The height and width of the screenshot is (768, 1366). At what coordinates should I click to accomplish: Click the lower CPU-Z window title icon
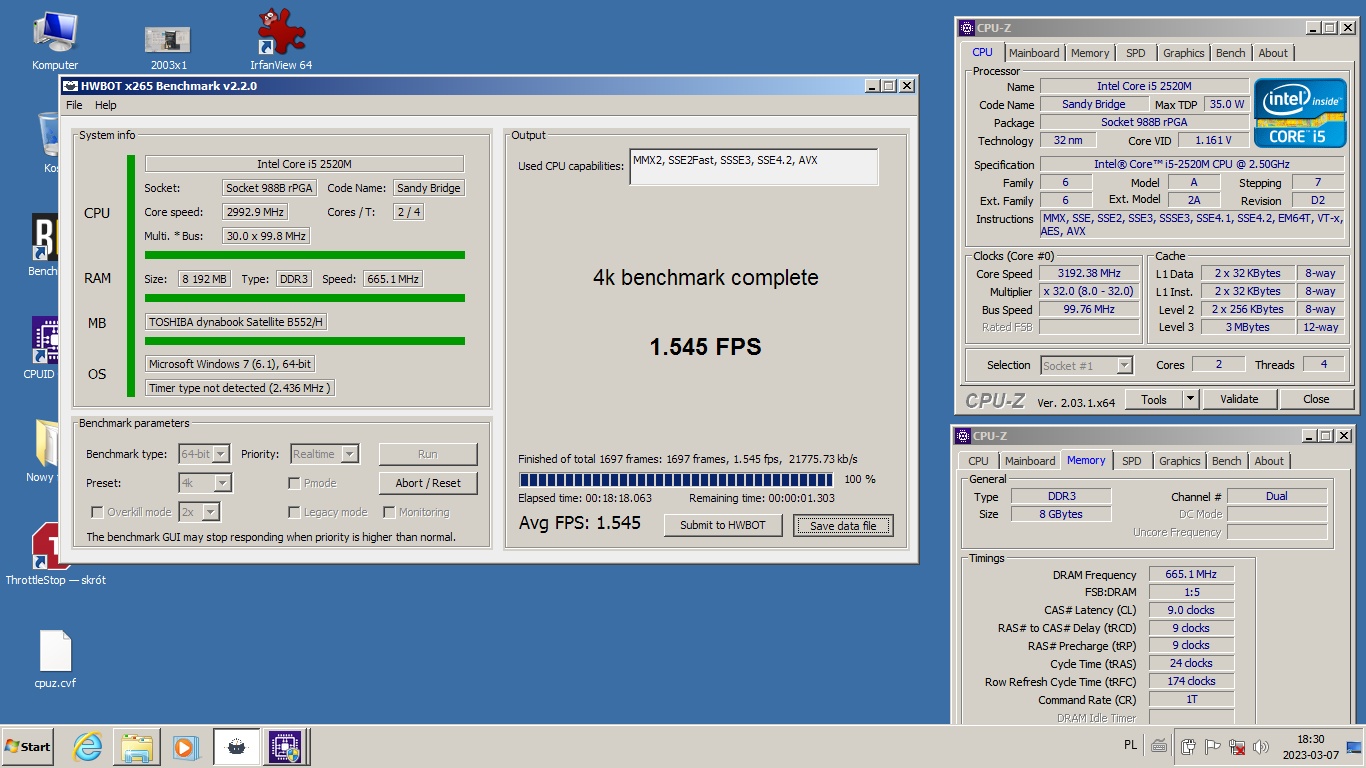[962, 436]
